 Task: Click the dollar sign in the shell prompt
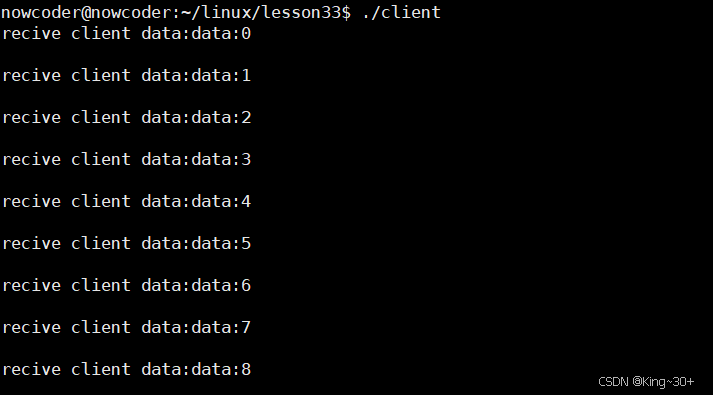coord(346,12)
